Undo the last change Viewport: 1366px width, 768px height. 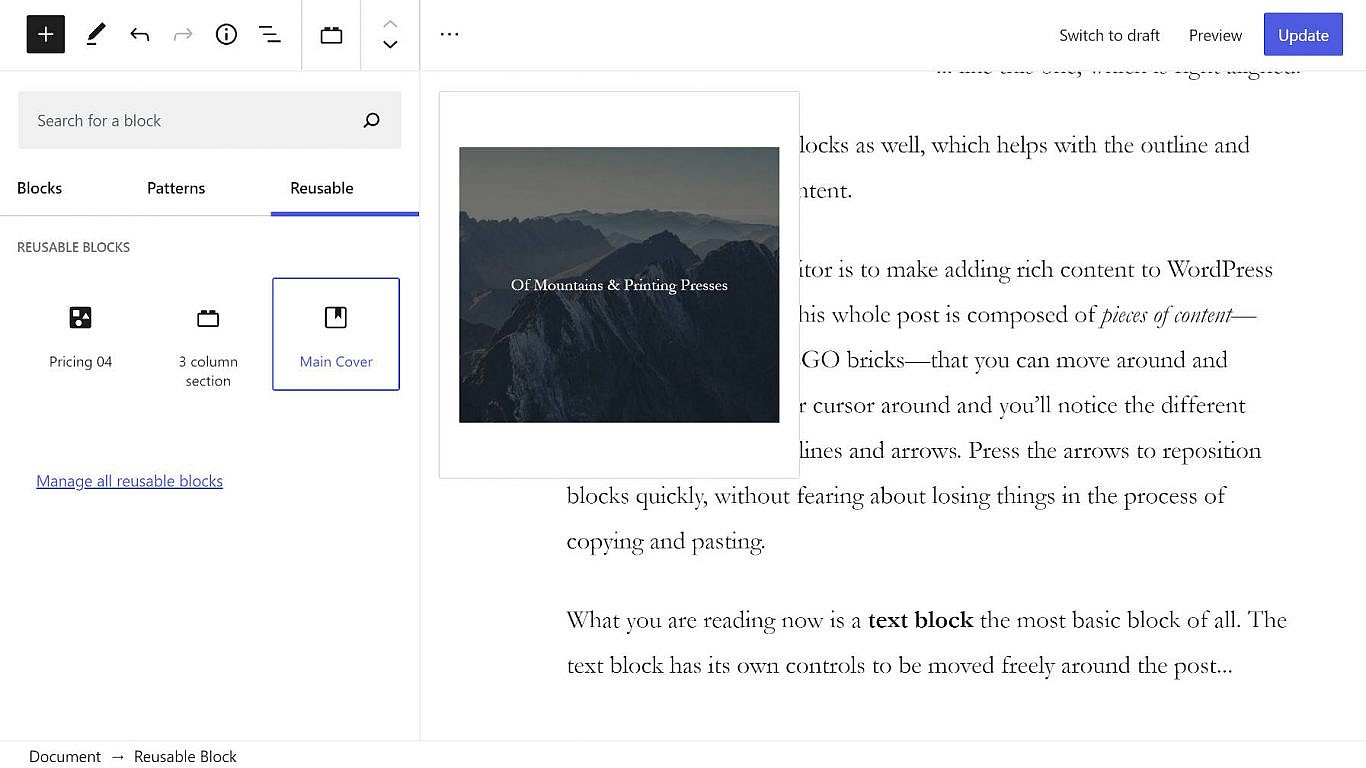(140, 34)
